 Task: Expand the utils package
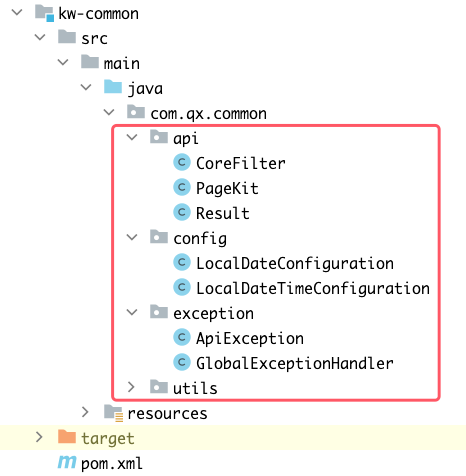tap(131, 387)
